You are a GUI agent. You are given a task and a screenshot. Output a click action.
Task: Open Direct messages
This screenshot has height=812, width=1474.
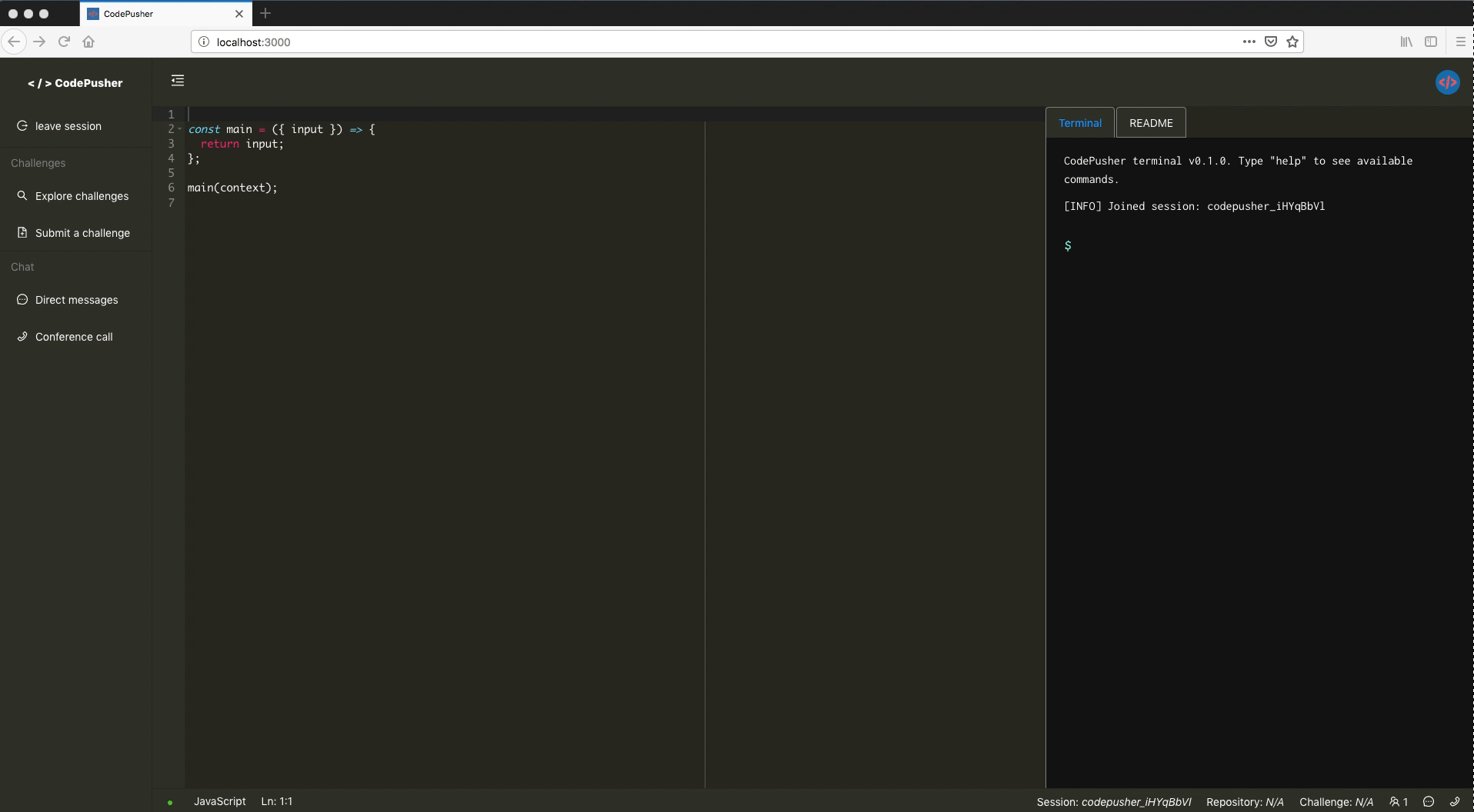76,300
